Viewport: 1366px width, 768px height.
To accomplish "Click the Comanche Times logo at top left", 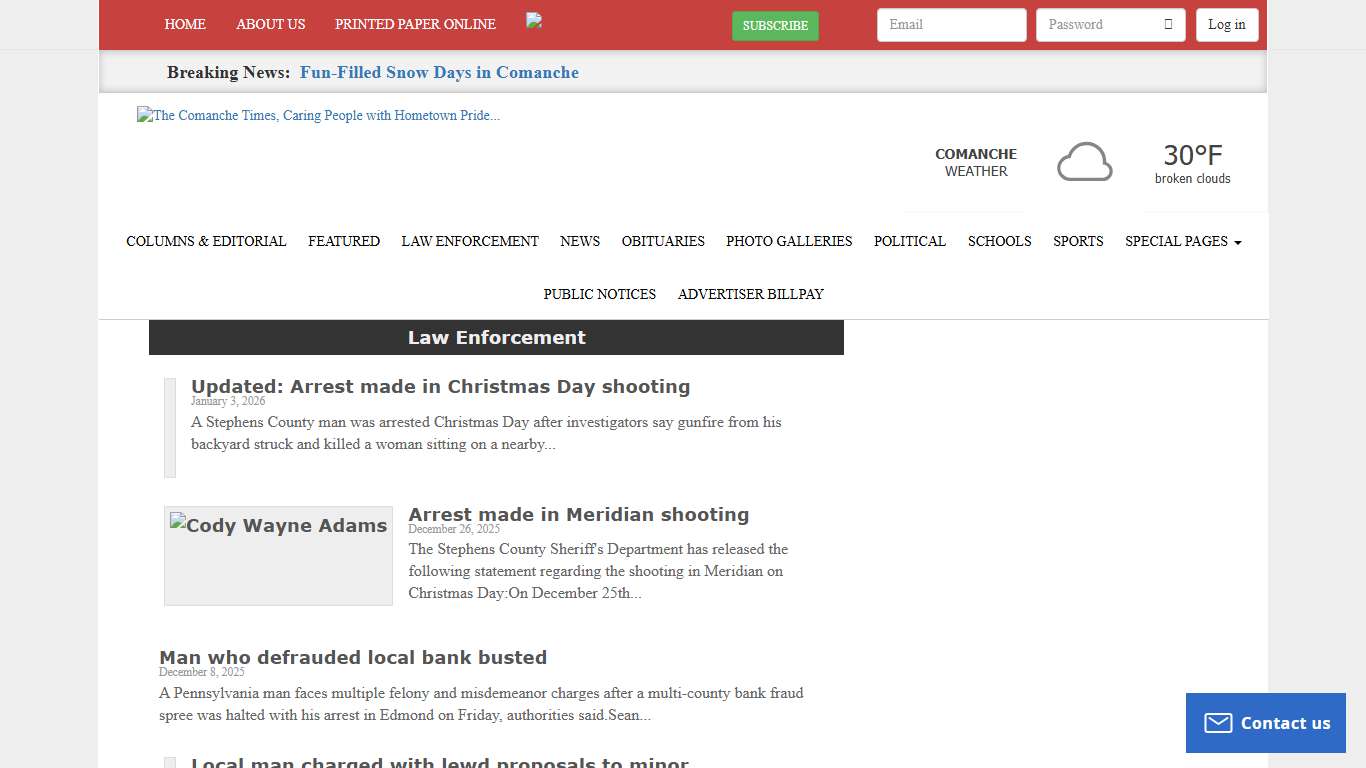I will (318, 115).
